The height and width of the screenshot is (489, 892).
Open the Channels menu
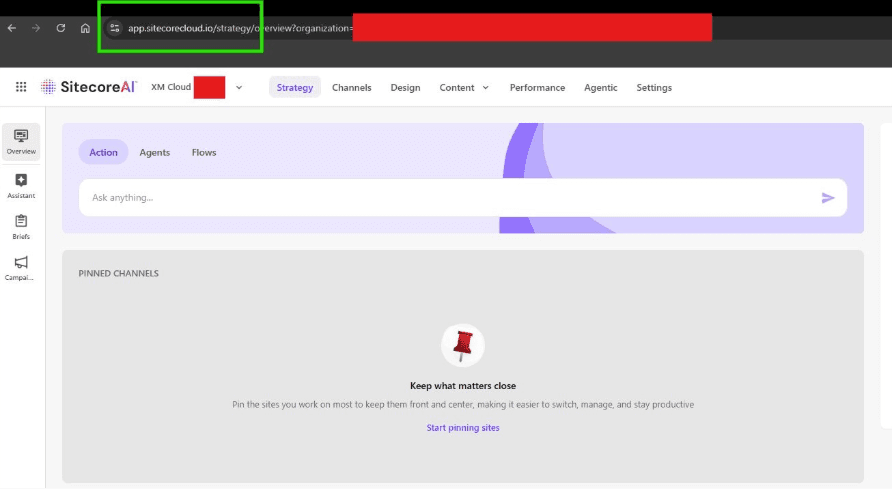[351, 87]
